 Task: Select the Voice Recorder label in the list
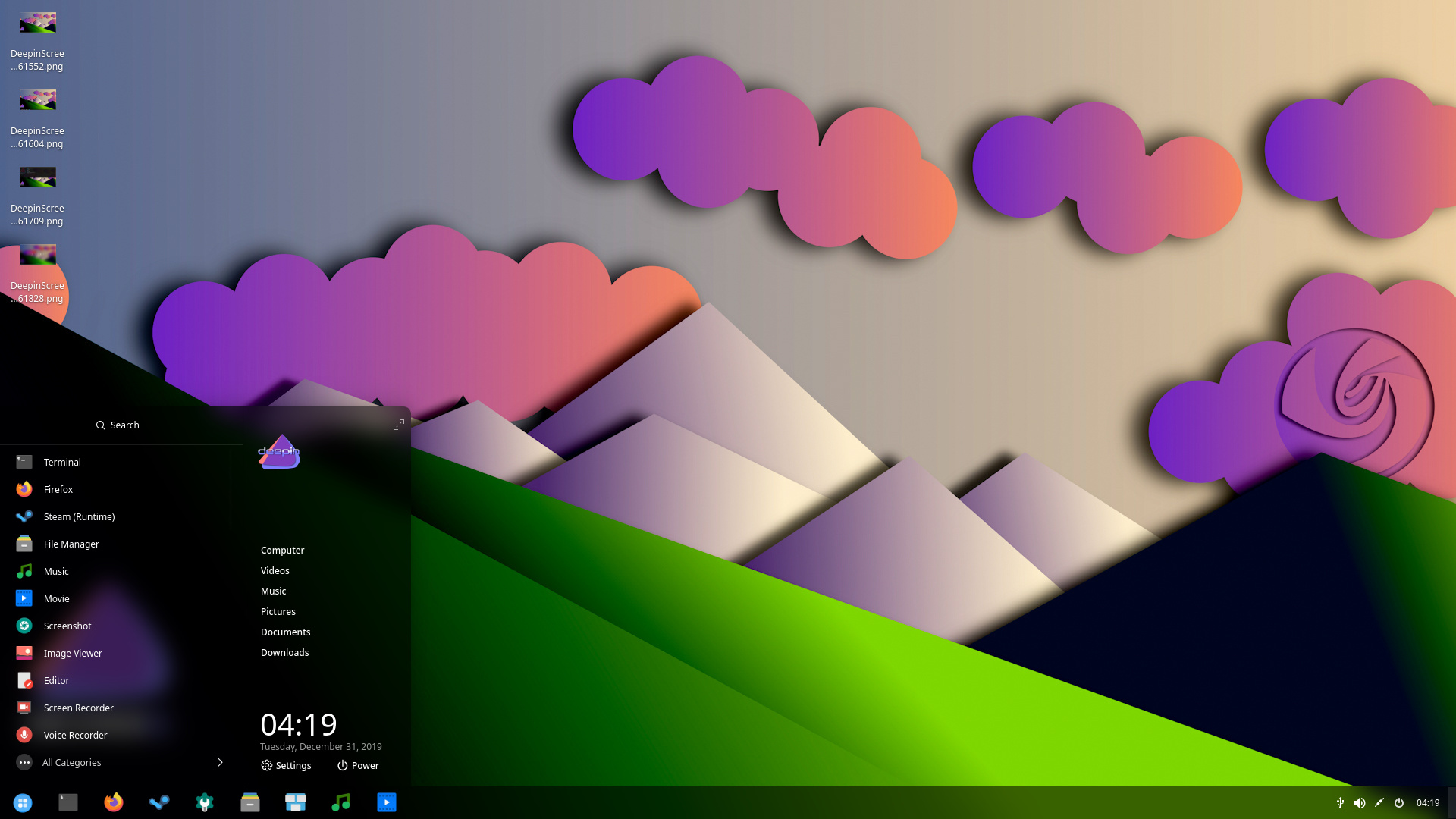coord(75,735)
